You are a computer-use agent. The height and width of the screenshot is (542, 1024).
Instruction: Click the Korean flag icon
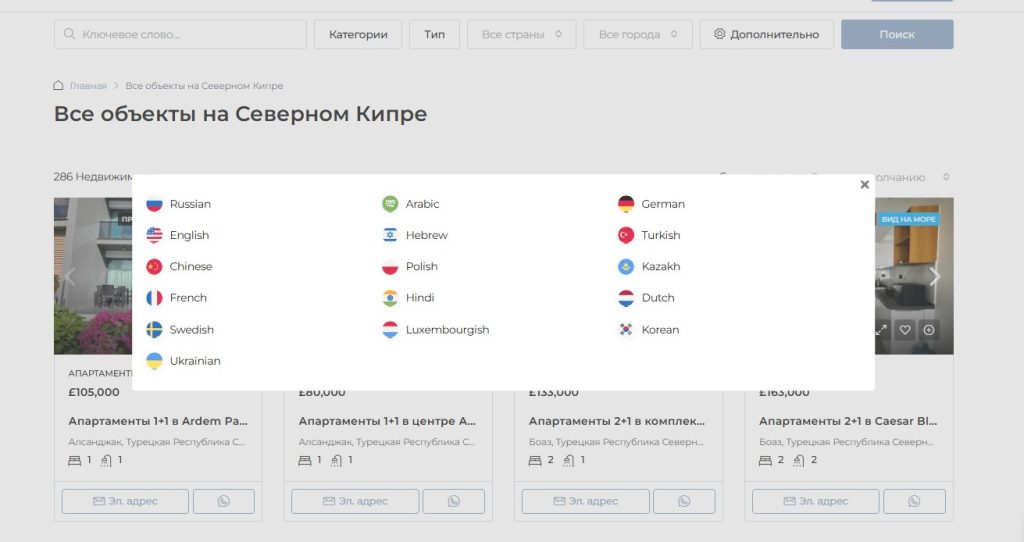[626, 330]
